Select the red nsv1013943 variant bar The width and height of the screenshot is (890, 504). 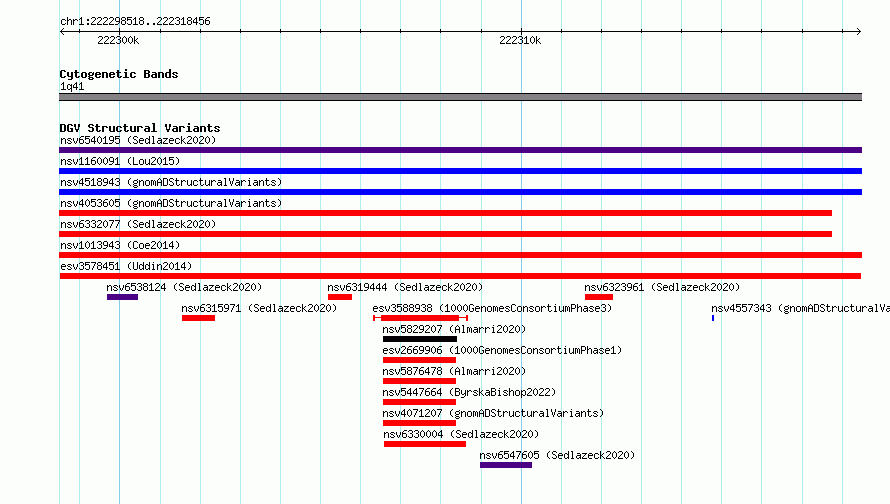(x=460, y=255)
